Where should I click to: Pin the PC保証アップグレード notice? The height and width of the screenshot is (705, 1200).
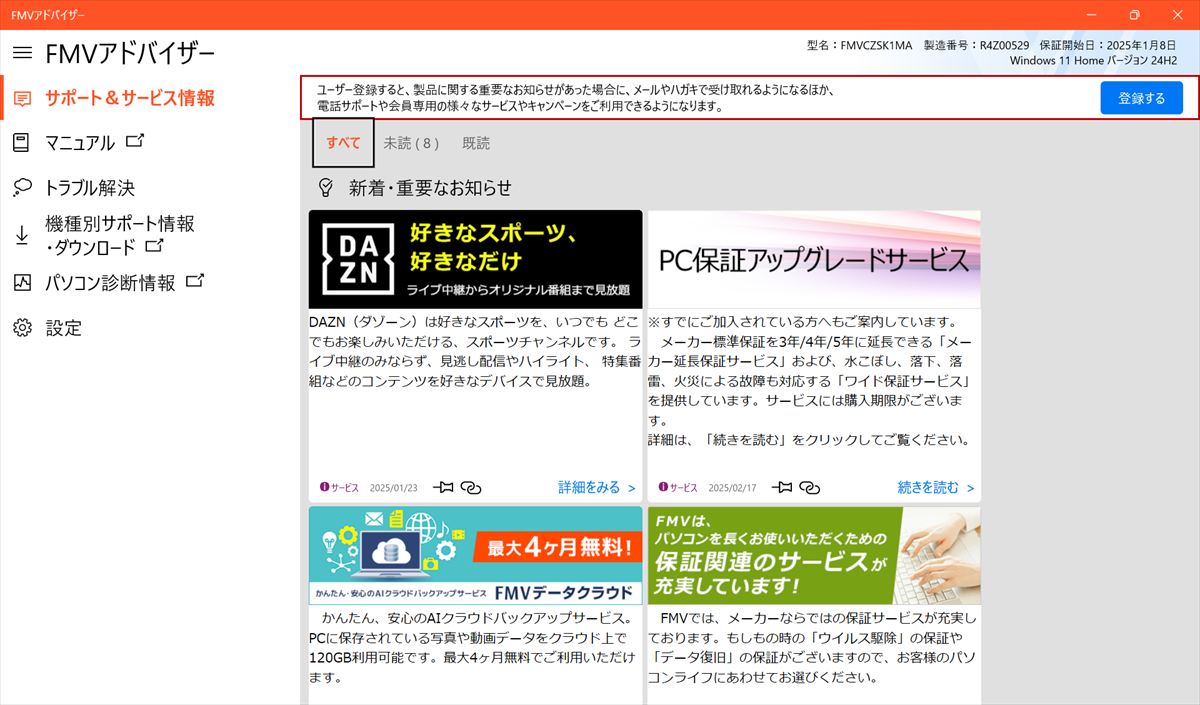coord(782,487)
